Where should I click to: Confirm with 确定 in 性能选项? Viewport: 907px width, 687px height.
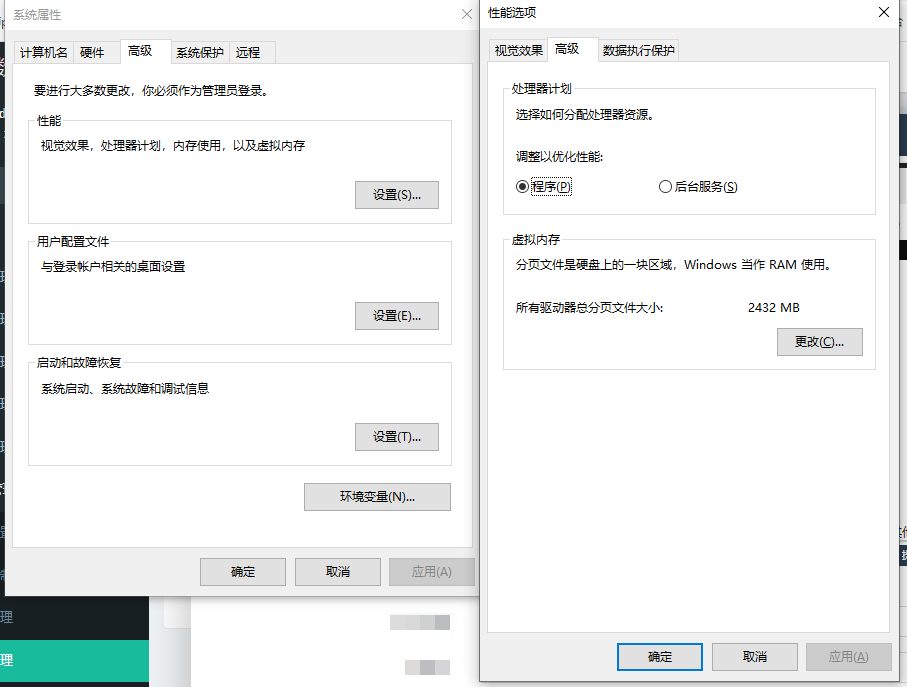pyautogui.click(x=660, y=657)
